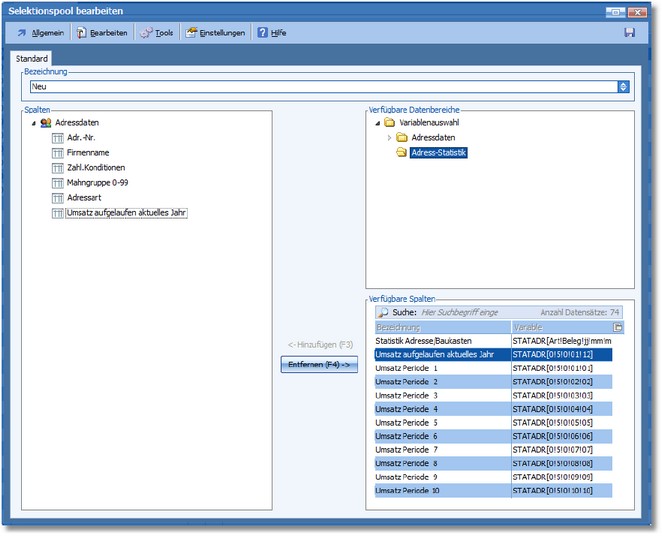662x536 pixels.
Task: Collapse the Adressdaten tree in Spalten
Action: click(x=34, y=123)
